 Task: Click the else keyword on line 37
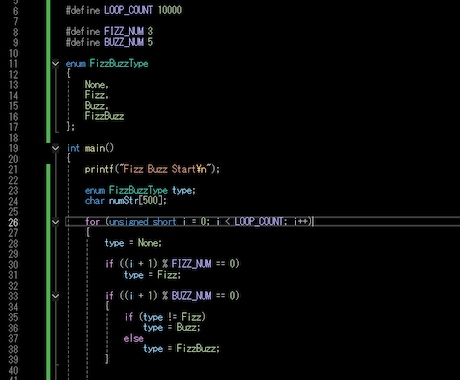click(133, 338)
